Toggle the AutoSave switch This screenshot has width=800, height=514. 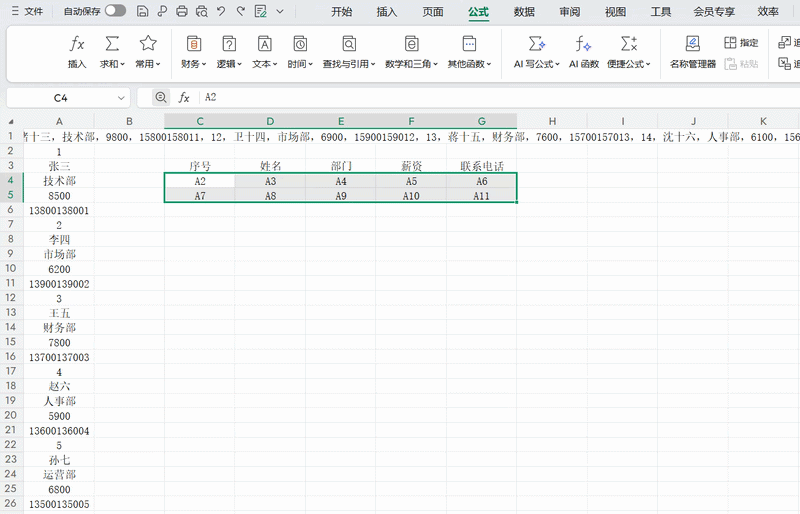click(x=115, y=11)
